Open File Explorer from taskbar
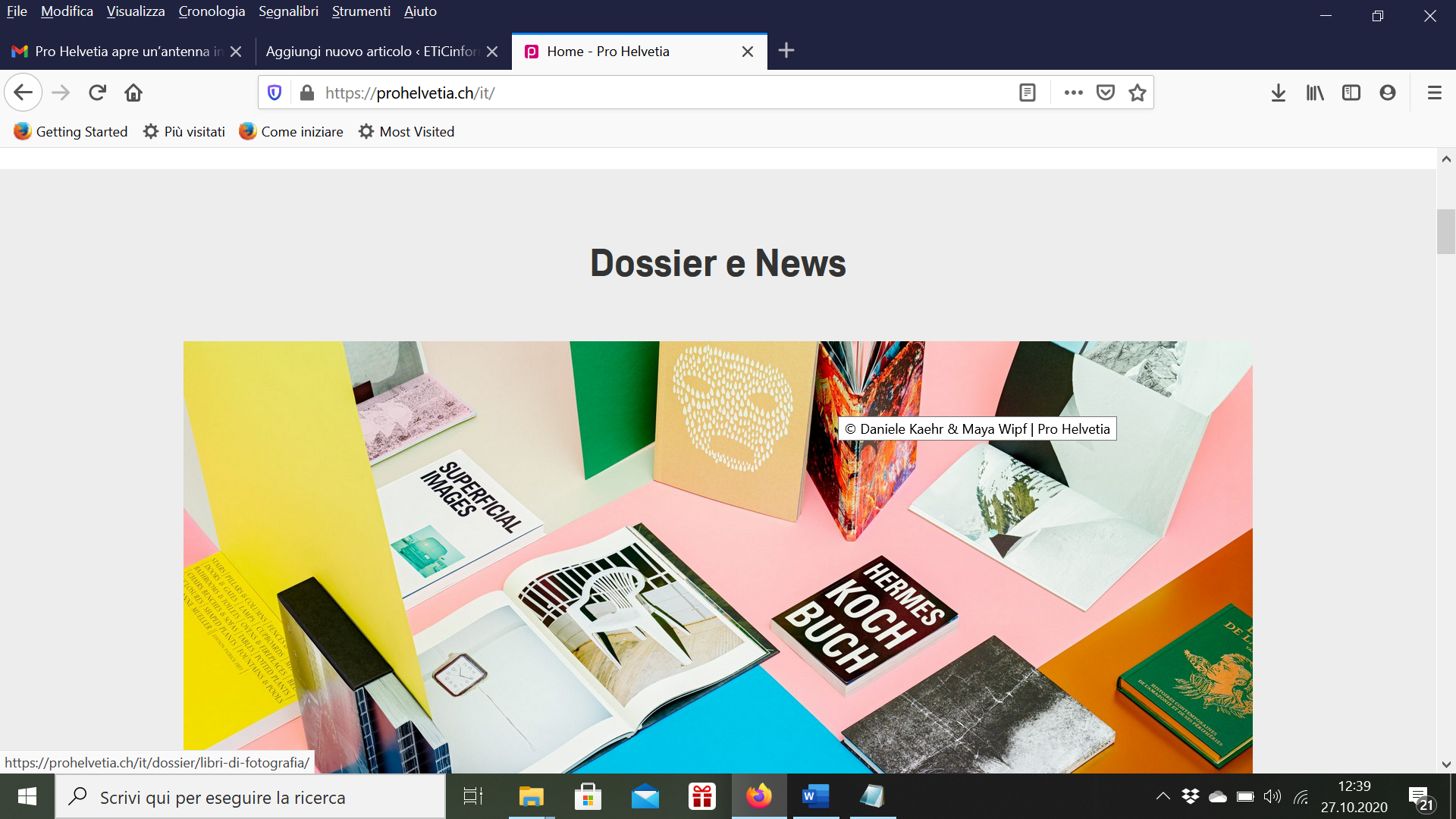This screenshot has height=819, width=1456. (x=532, y=796)
